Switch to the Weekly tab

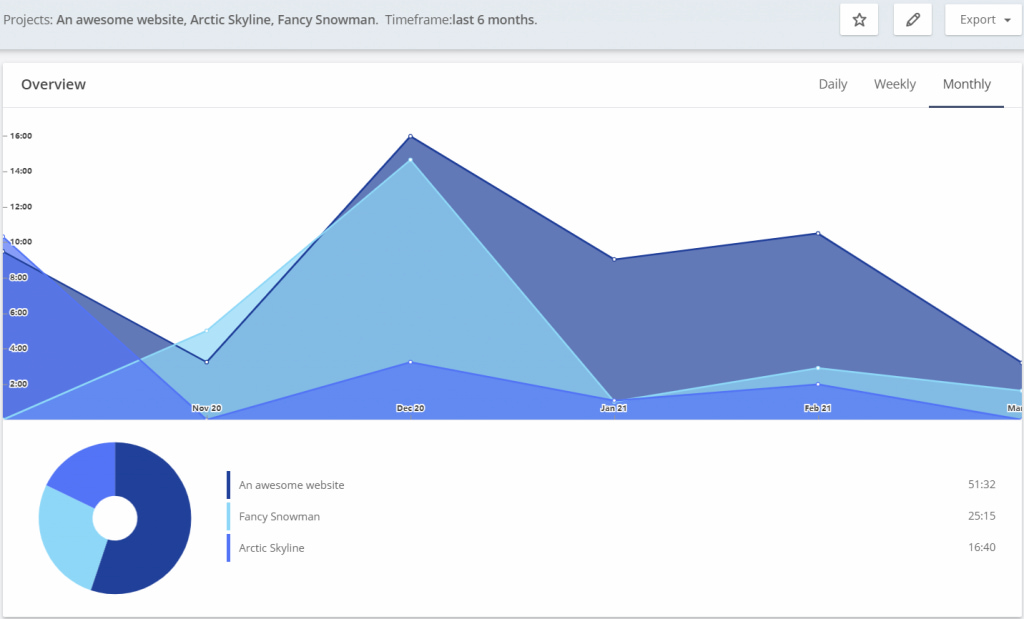pos(894,84)
